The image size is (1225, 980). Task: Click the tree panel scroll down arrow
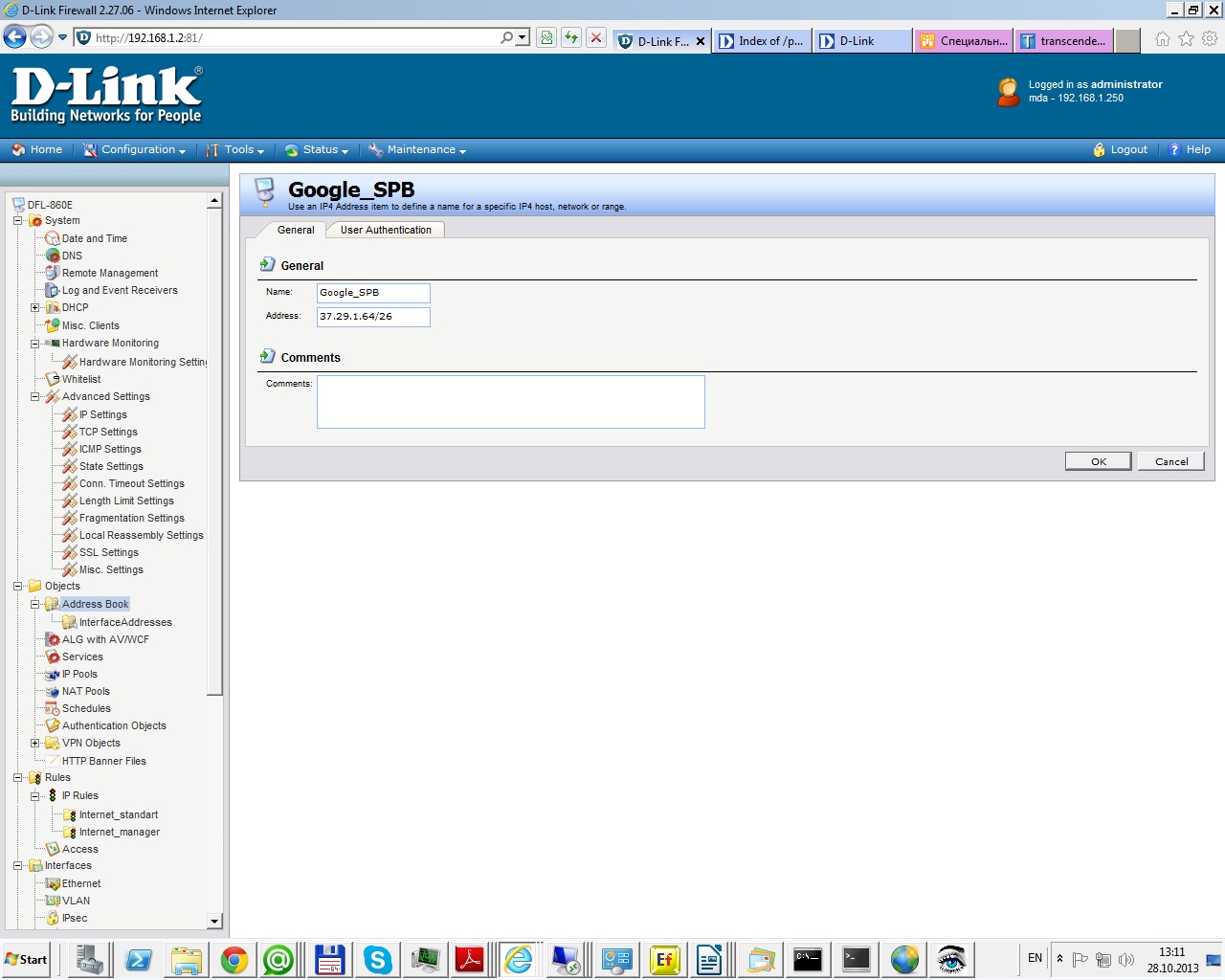pos(214,921)
